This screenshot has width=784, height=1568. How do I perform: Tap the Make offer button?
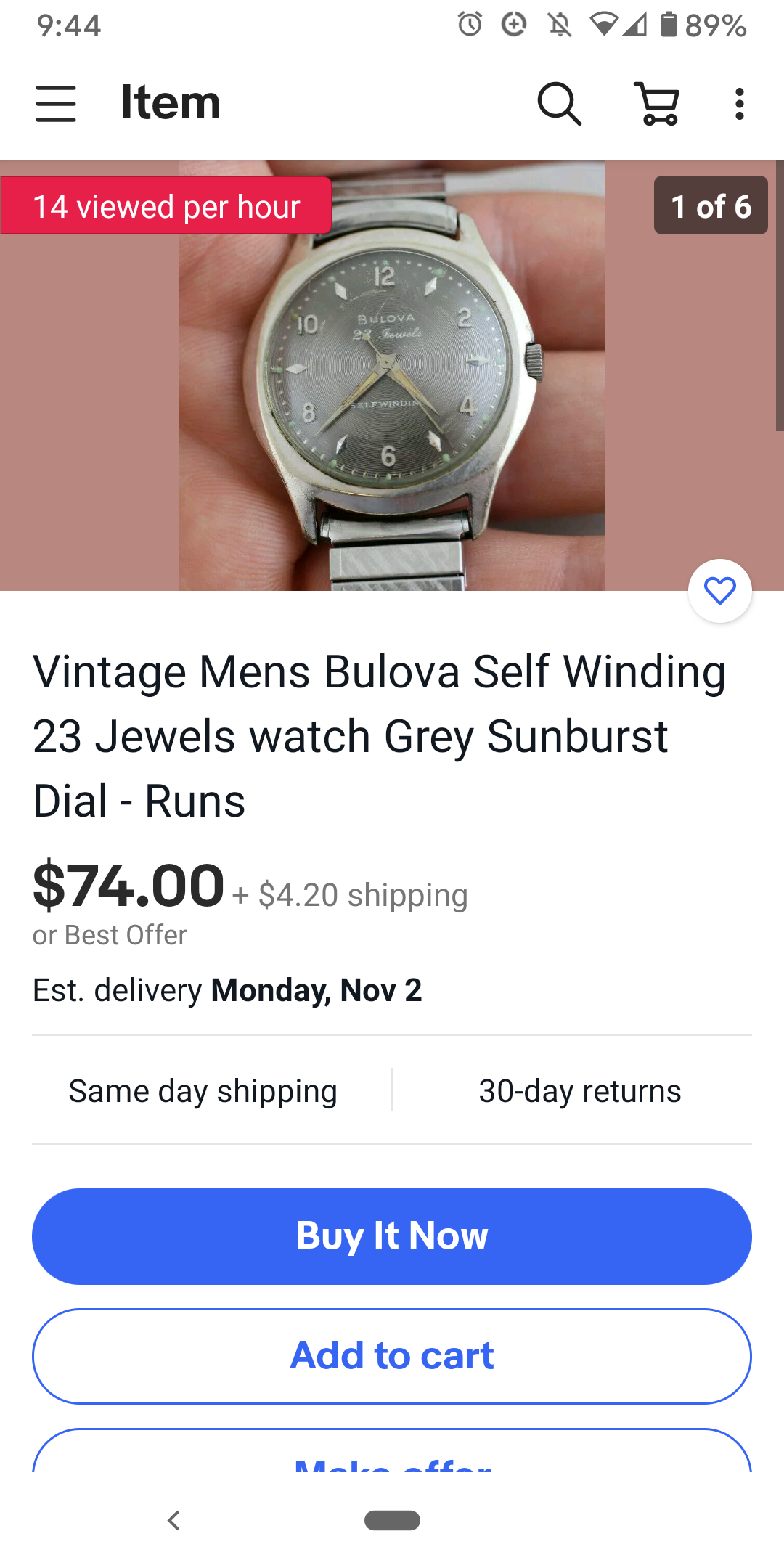coord(392,1452)
